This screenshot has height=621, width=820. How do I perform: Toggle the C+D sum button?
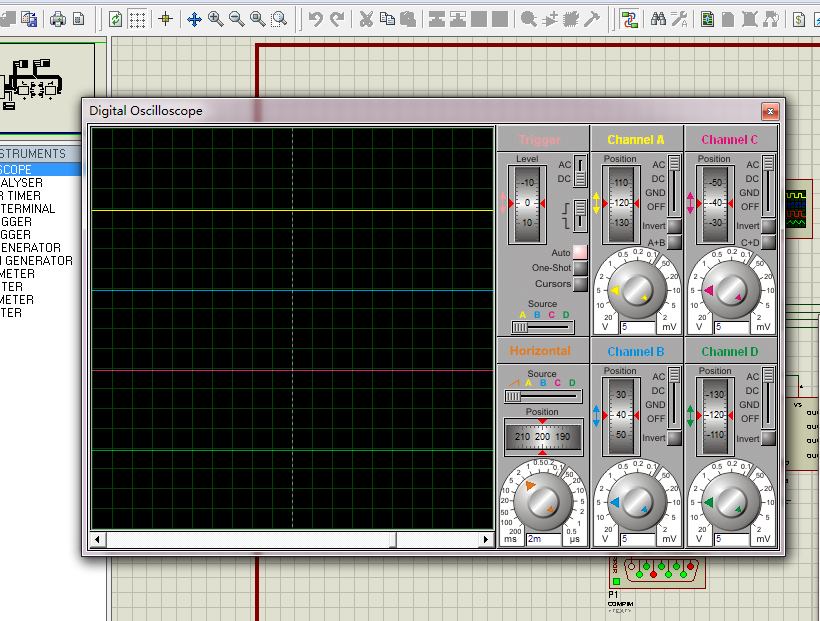click(768, 243)
